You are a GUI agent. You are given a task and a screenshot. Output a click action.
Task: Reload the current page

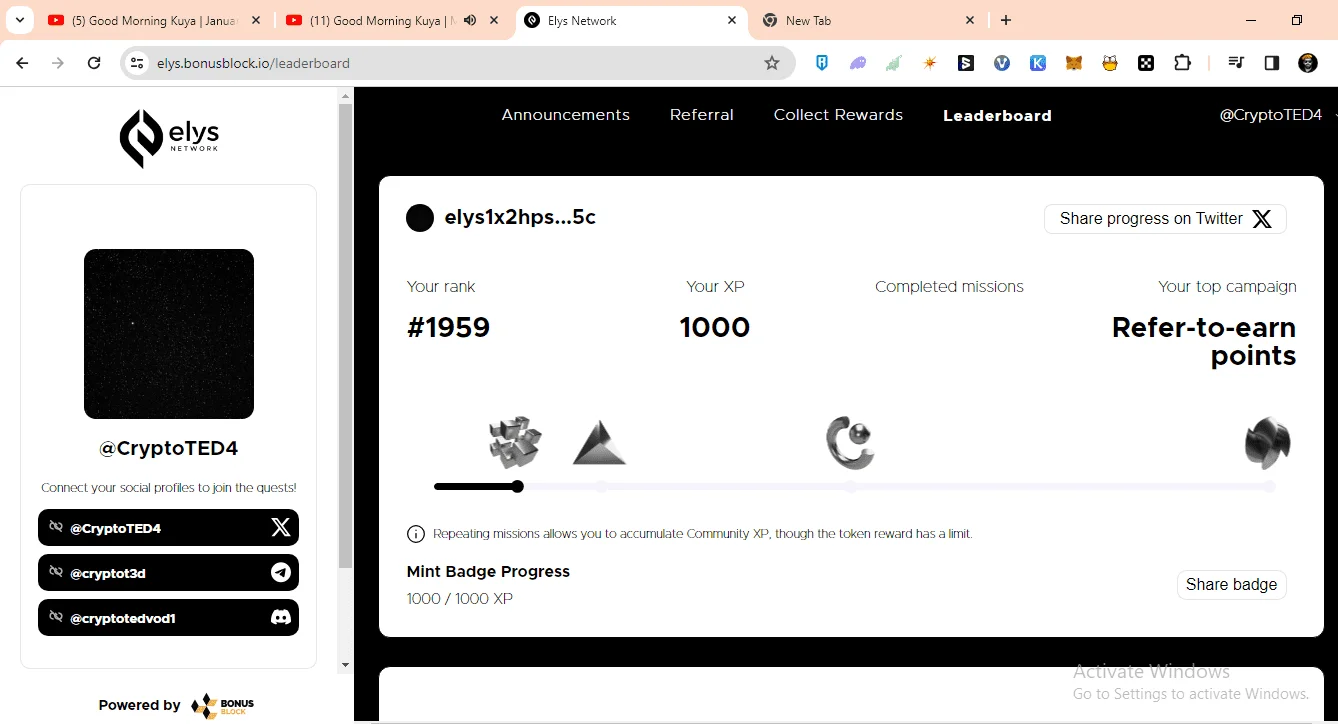94,63
